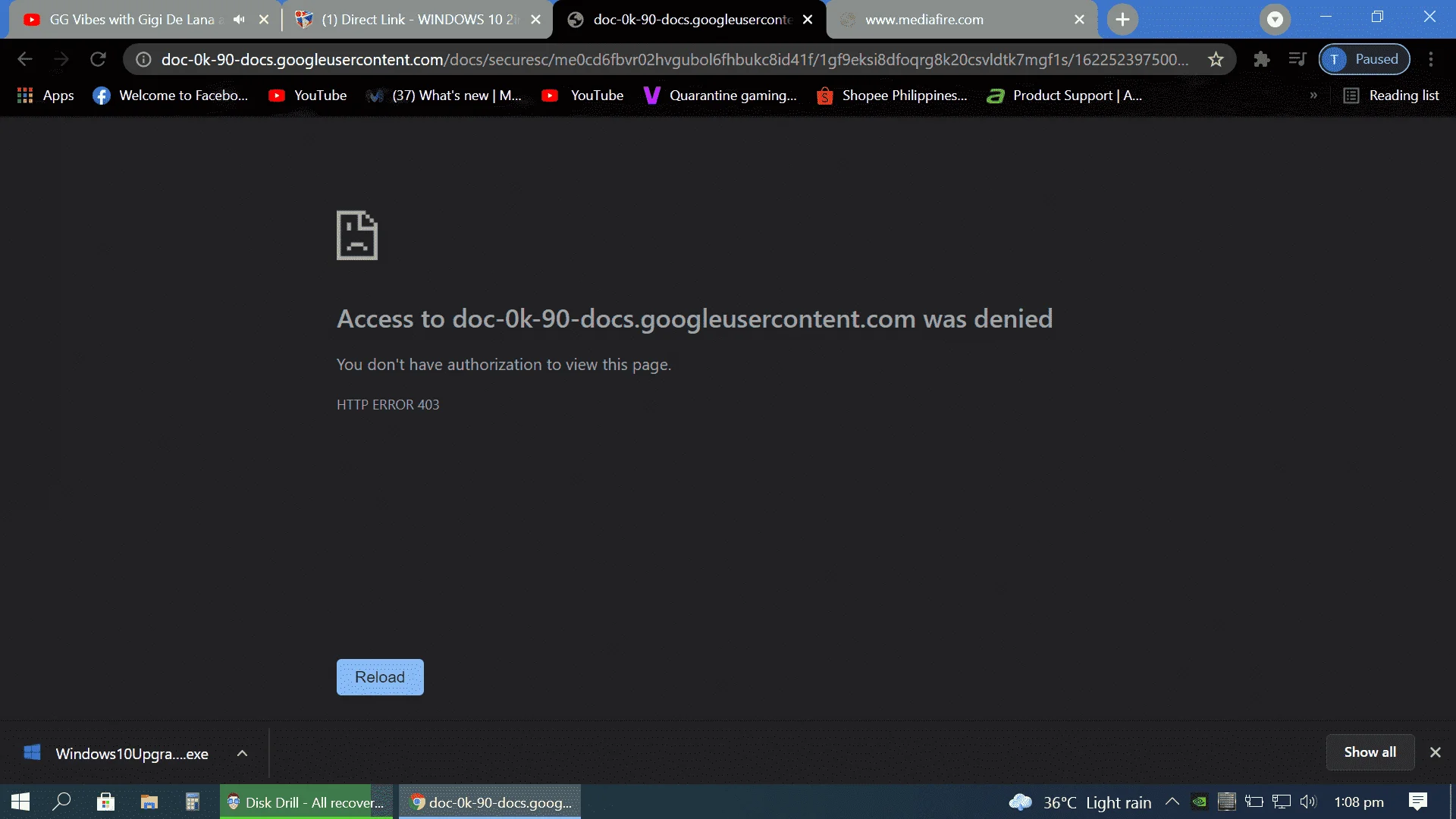Open Welcome to Facebook bookmark
Viewport: 1456px width, 819px height.
click(171, 96)
